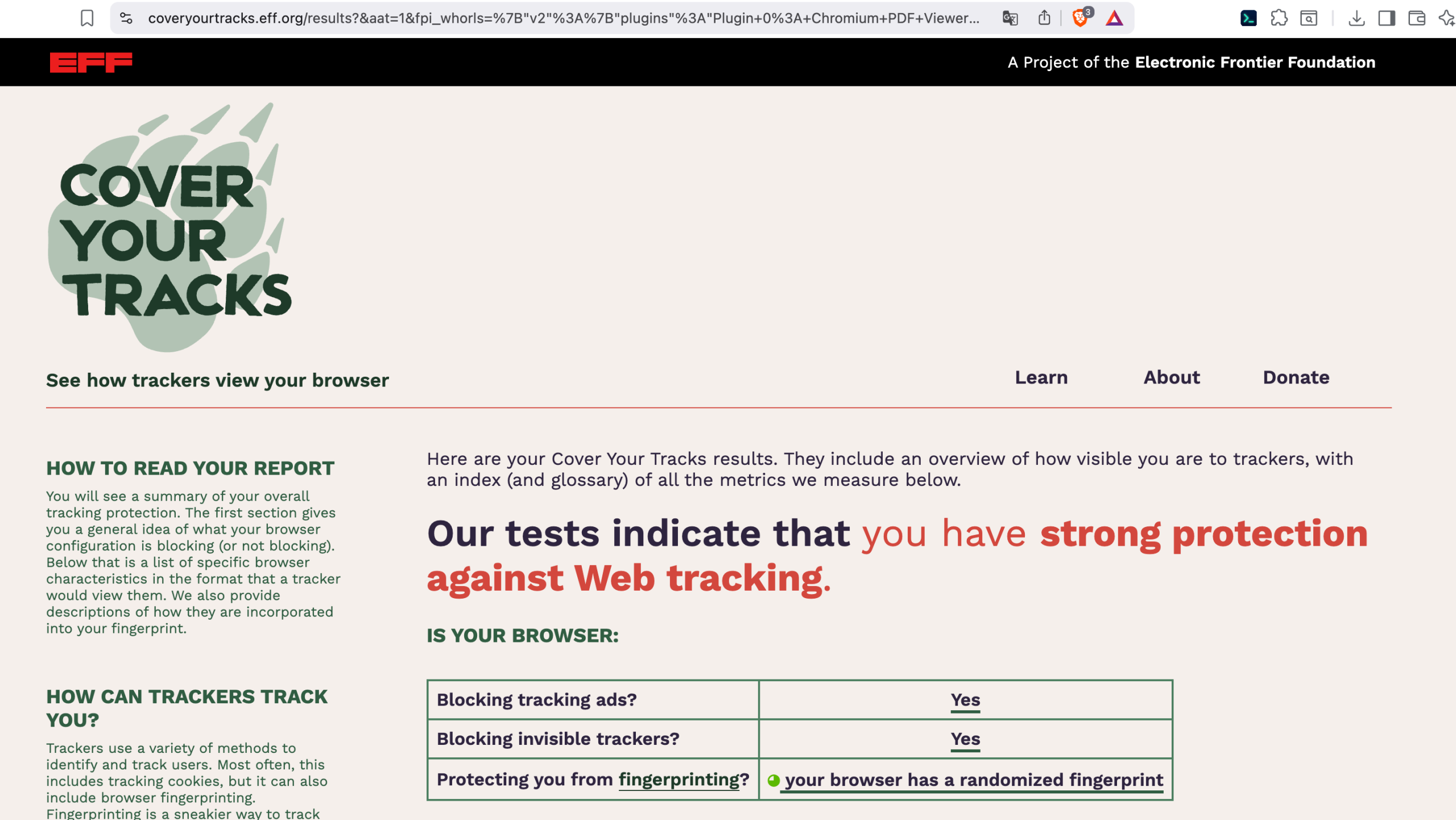Click the Yes link for tracking ads
The image size is (1456, 820).
coord(966,700)
